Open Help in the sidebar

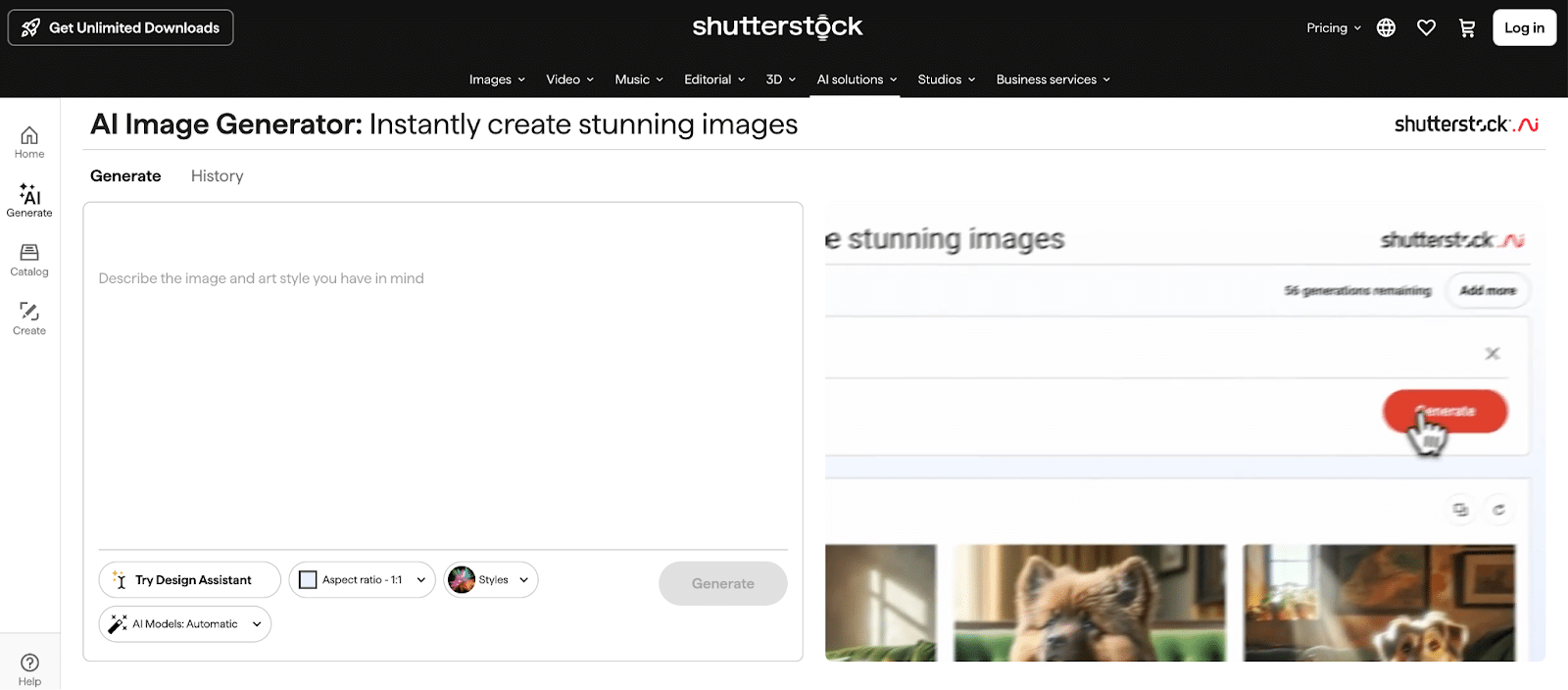[x=29, y=669]
